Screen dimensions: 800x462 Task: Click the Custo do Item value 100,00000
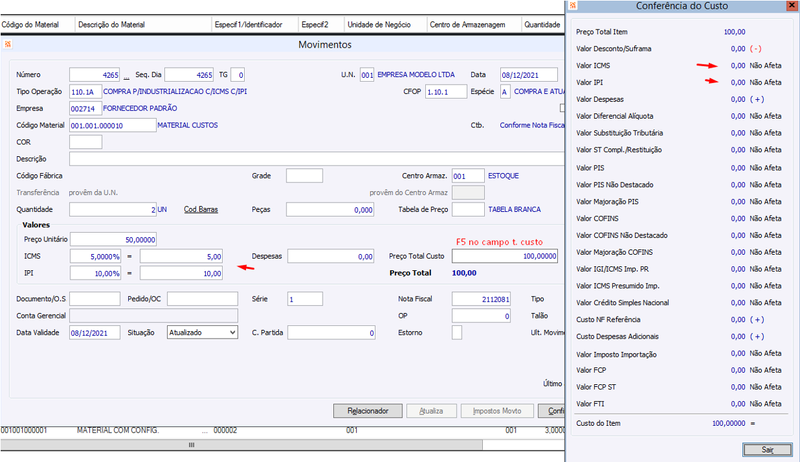pos(729,423)
